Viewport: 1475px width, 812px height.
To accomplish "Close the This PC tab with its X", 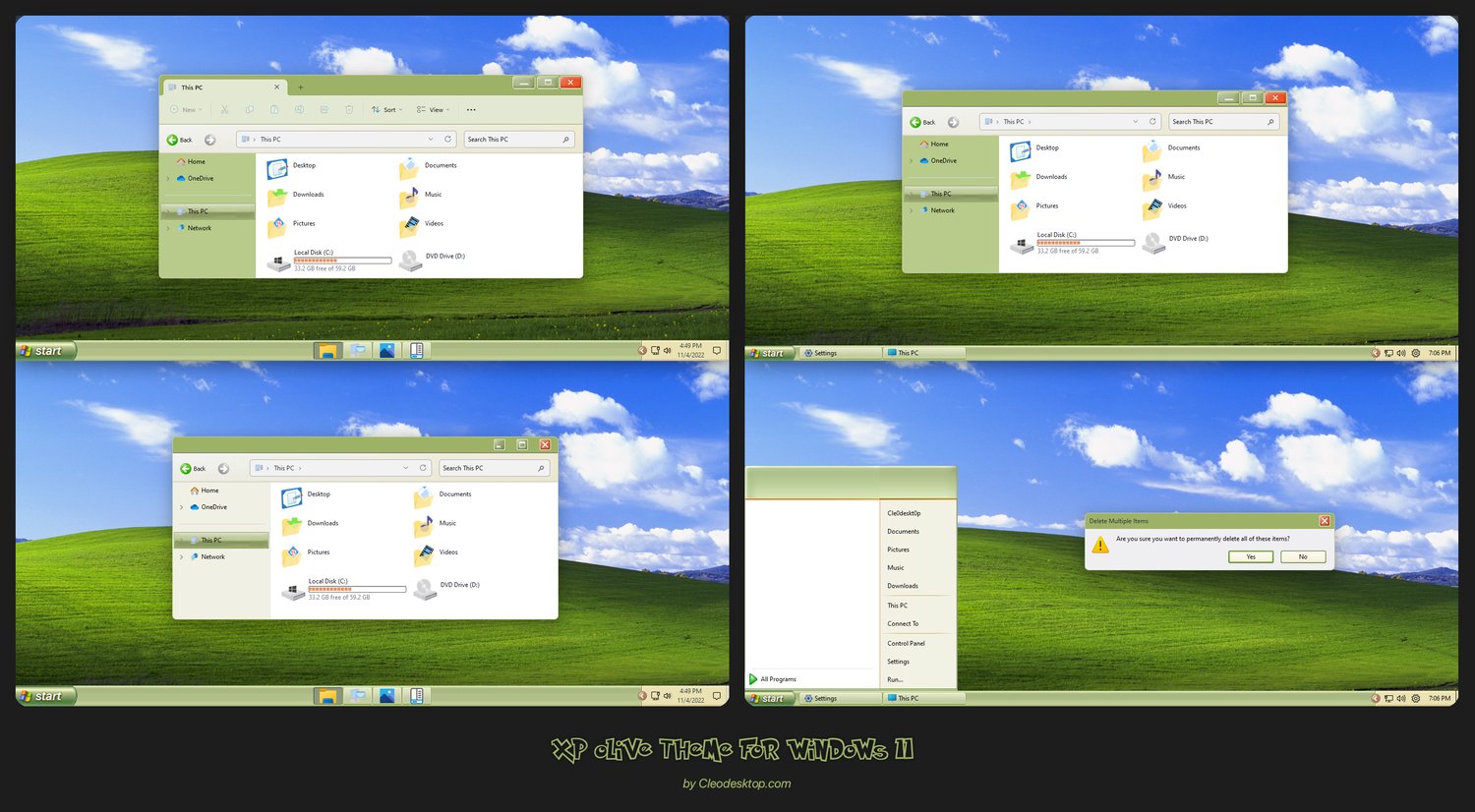I will [x=277, y=87].
